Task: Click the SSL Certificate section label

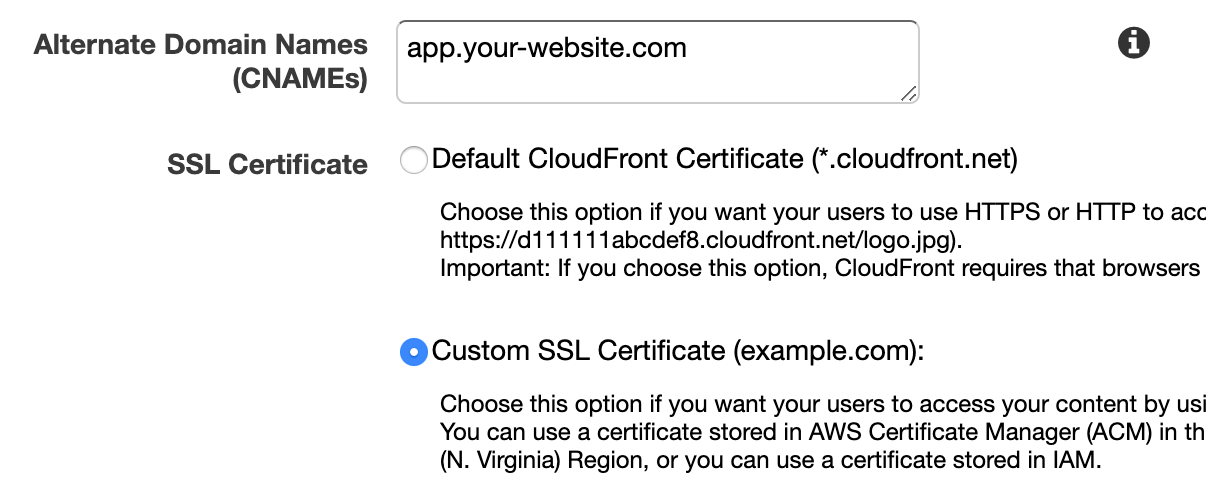Action: pyautogui.click(x=267, y=164)
